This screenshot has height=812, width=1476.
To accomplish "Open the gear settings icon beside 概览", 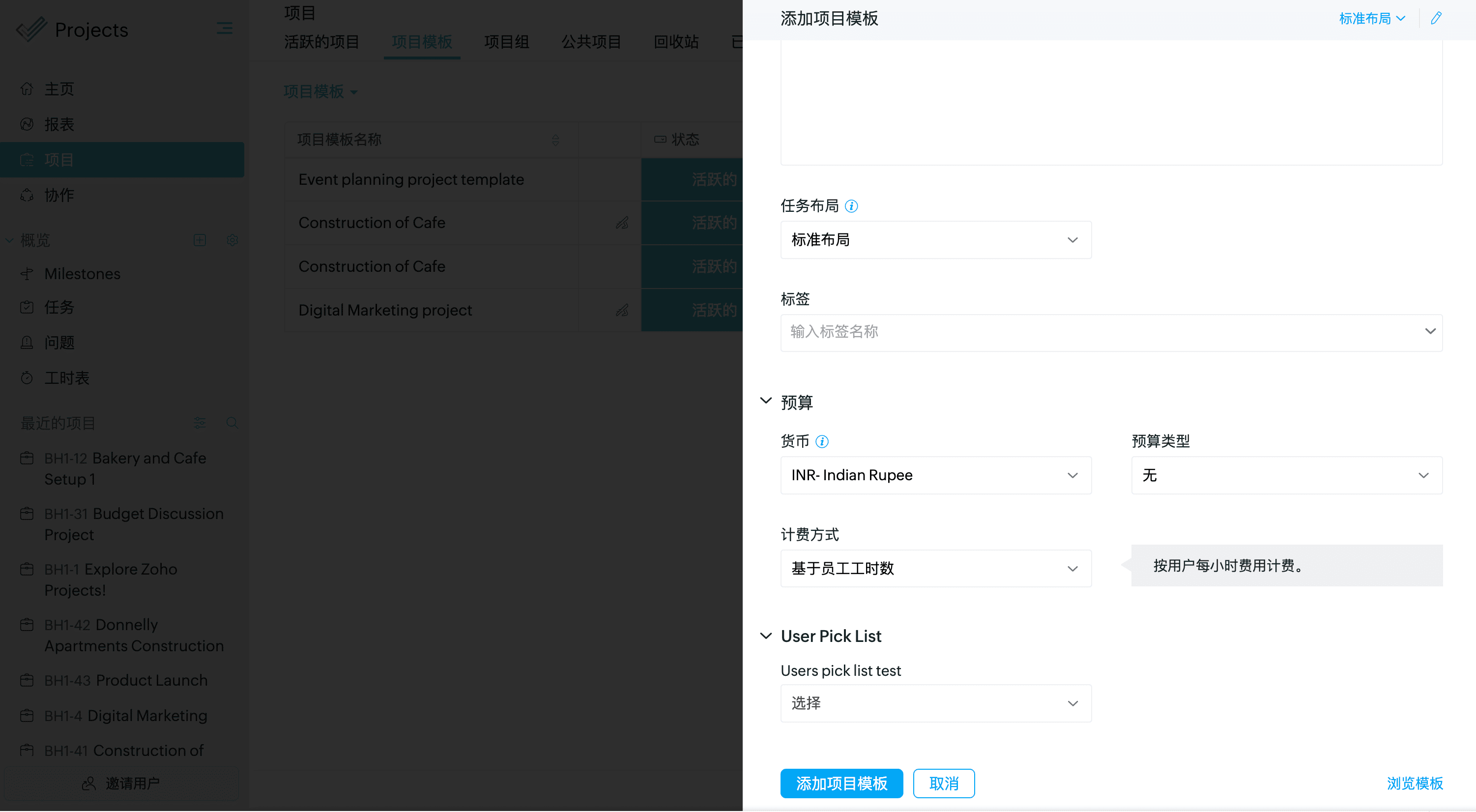I will tap(232, 240).
